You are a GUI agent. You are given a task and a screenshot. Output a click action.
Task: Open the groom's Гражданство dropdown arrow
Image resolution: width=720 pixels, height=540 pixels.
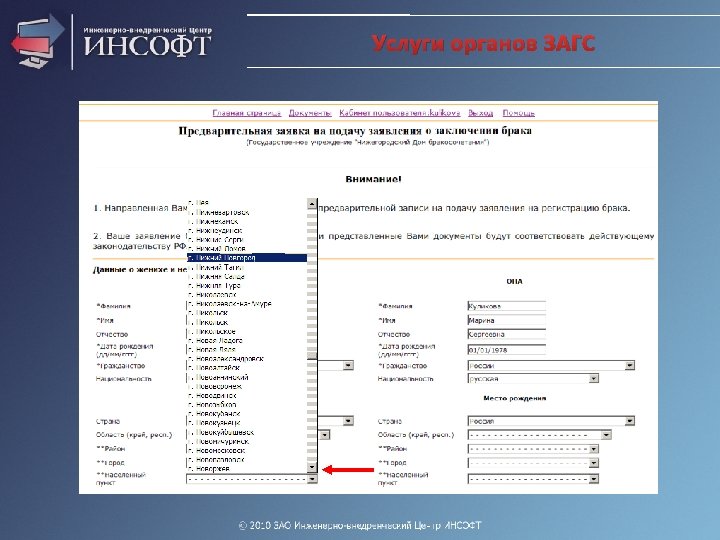point(348,366)
